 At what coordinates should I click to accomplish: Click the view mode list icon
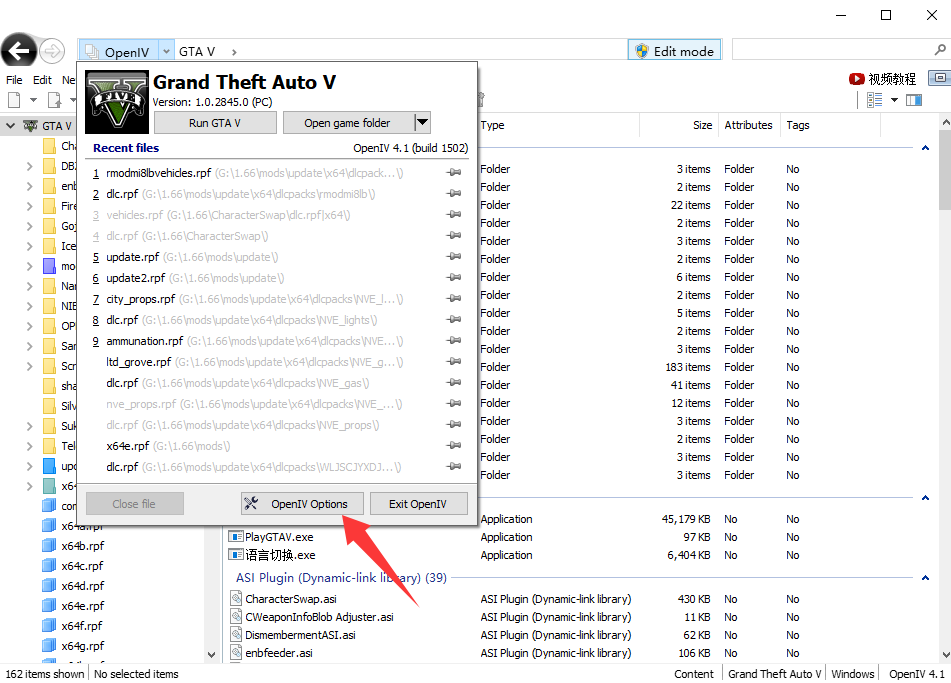click(875, 99)
